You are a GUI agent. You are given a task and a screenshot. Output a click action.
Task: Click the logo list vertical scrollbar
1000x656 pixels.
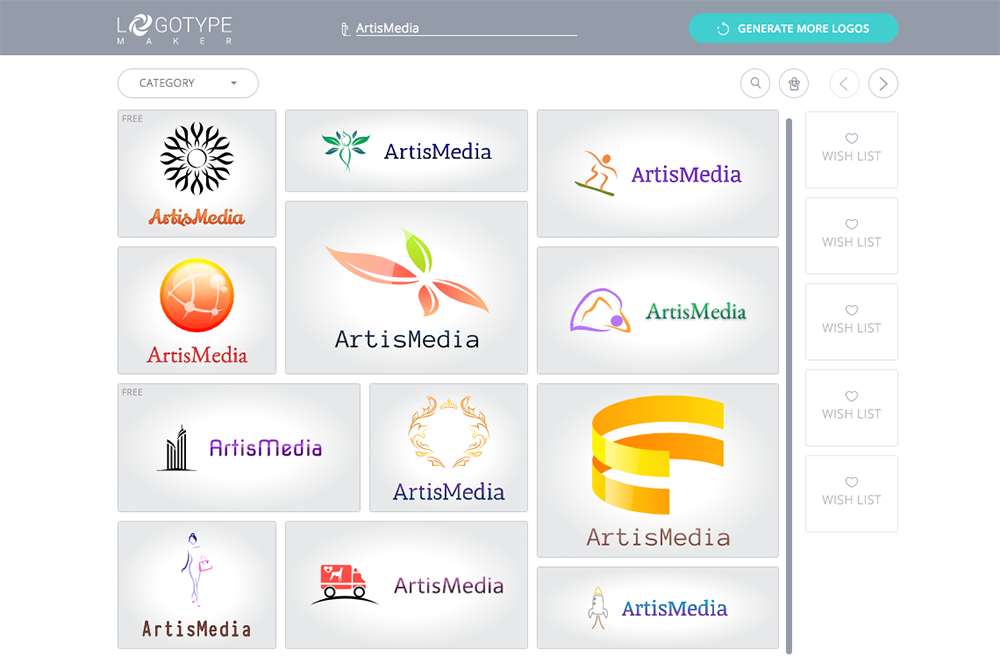pos(789,386)
